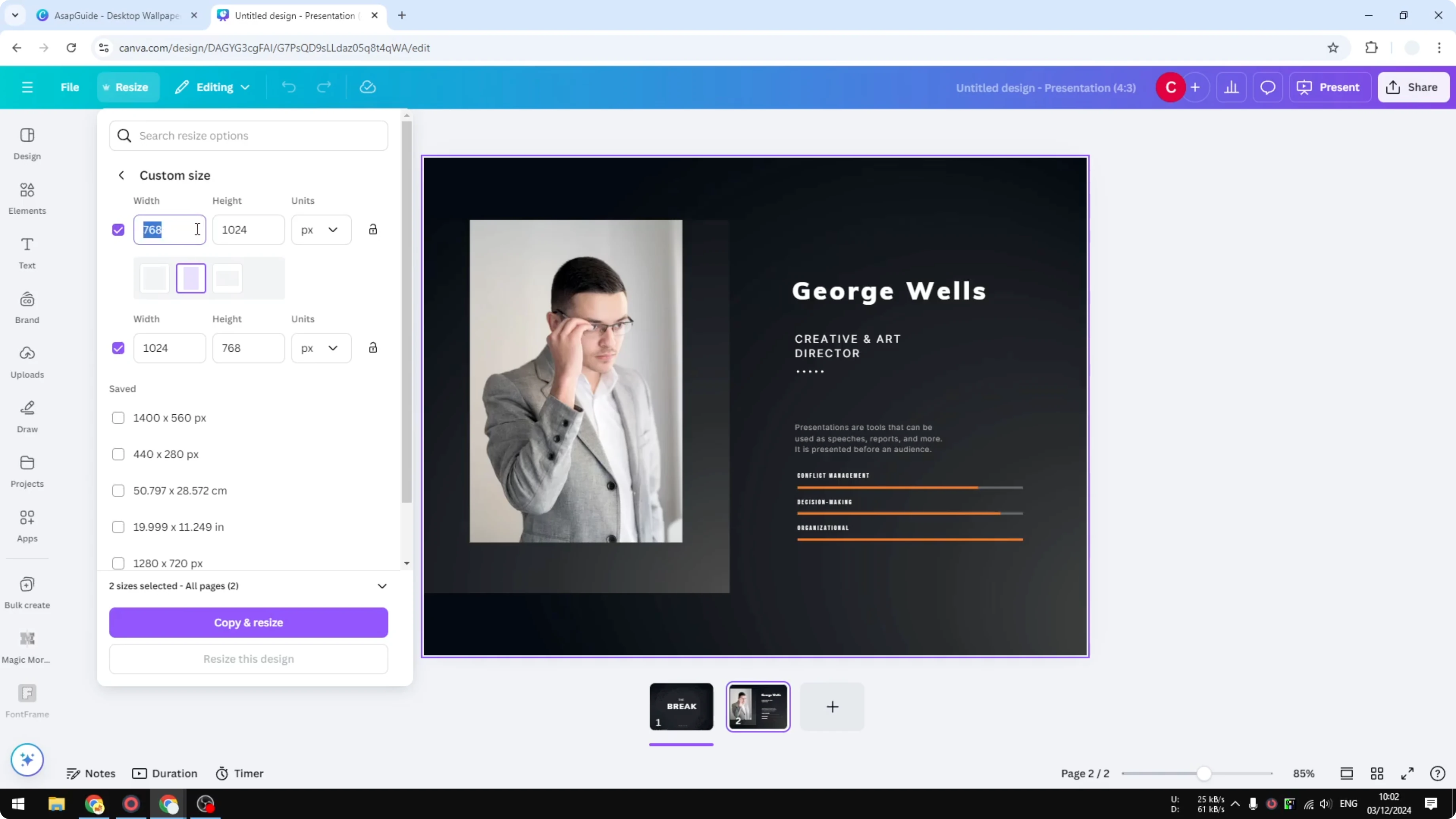Image resolution: width=1456 pixels, height=819 pixels.
Task: Uncheck the 768 x 1024 size
Action: coord(118,229)
